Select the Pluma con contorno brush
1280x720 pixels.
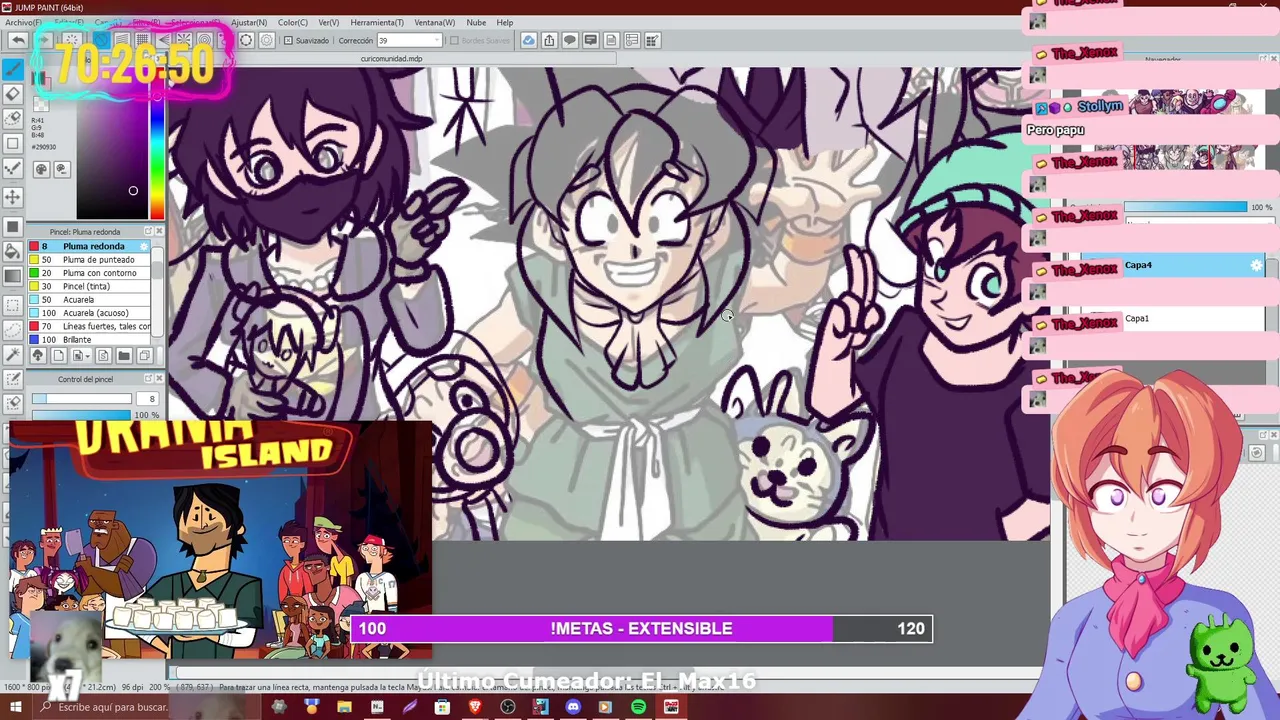(88, 273)
